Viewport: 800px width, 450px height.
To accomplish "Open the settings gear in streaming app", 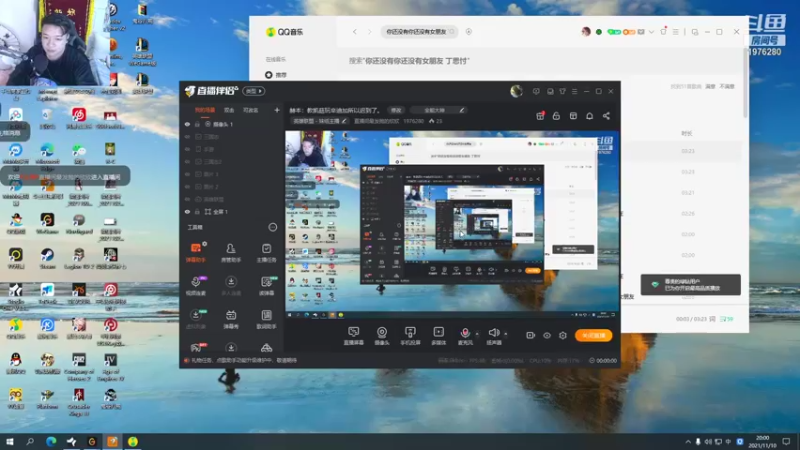I will pos(563,335).
